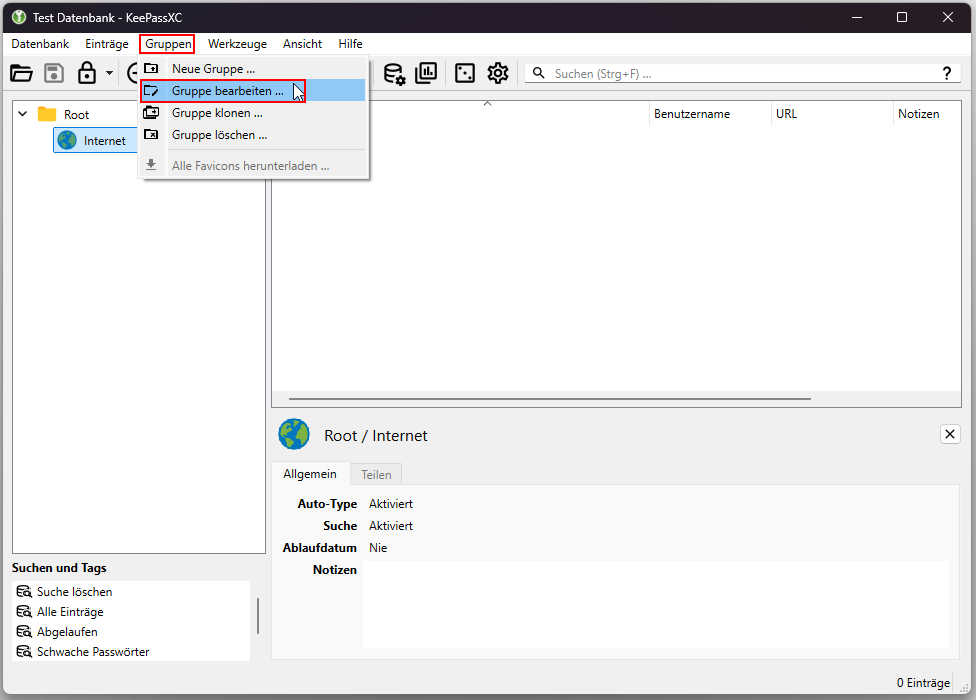This screenshot has height=700, width=976.
Task: Click the globe icon beside Root / Internet
Action: pos(294,434)
